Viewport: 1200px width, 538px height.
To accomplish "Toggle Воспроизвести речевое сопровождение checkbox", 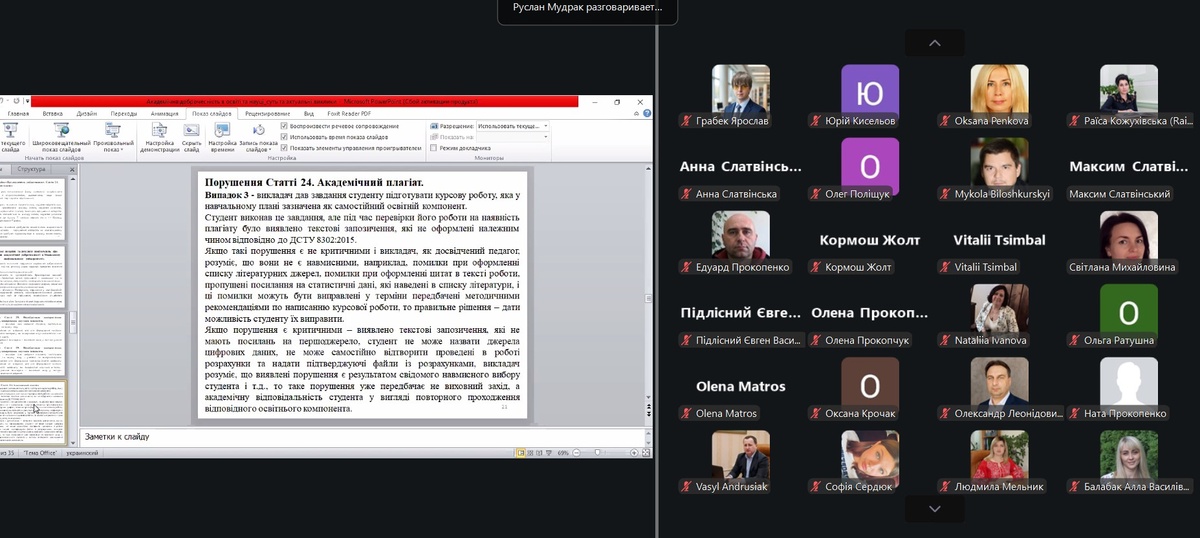I will tap(285, 126).
